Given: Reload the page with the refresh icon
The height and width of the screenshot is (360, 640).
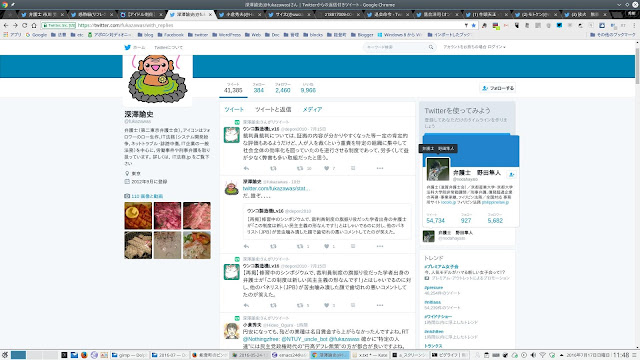Looking at the screenshot, I should click(24, 25).
